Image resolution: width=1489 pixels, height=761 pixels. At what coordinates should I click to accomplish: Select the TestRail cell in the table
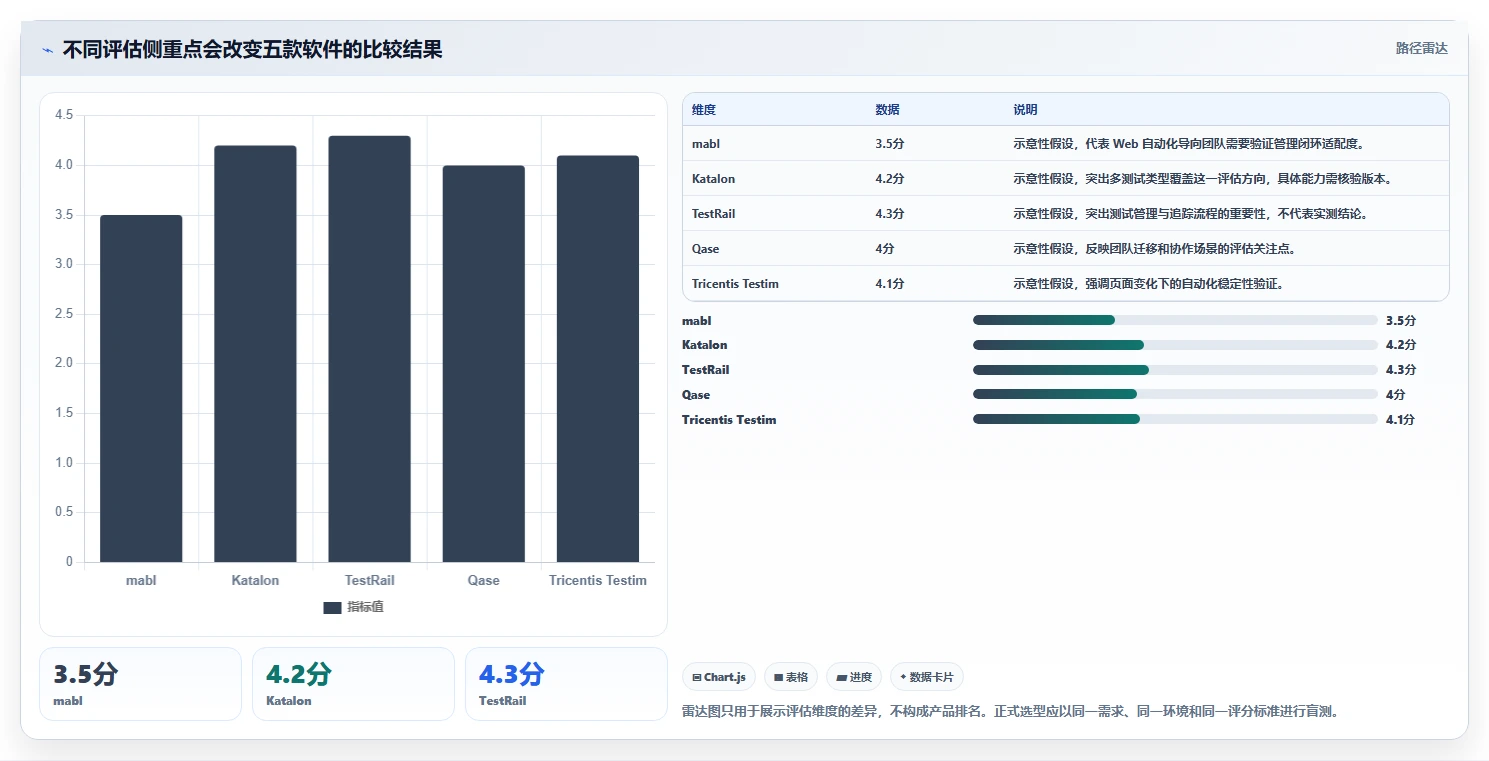[713, 214]
